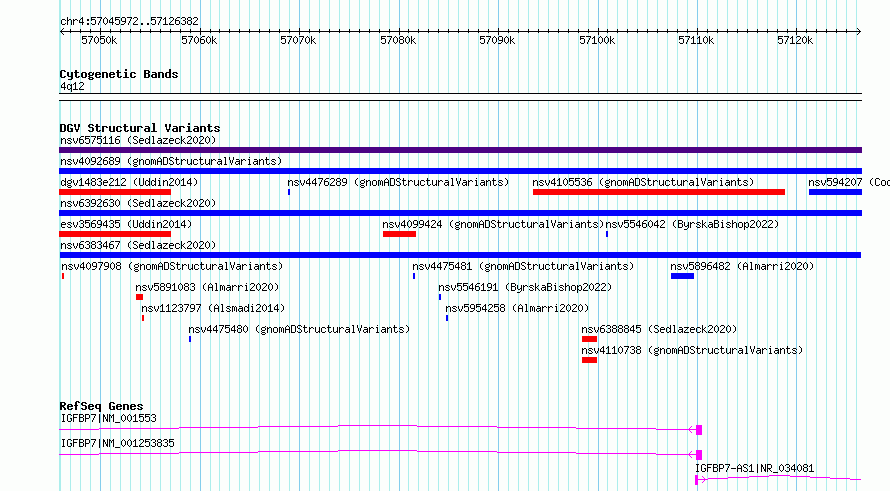Screen dimensions: 890x491
Task: Click the red esv3569435 variant bar
Action: (115, 234)
